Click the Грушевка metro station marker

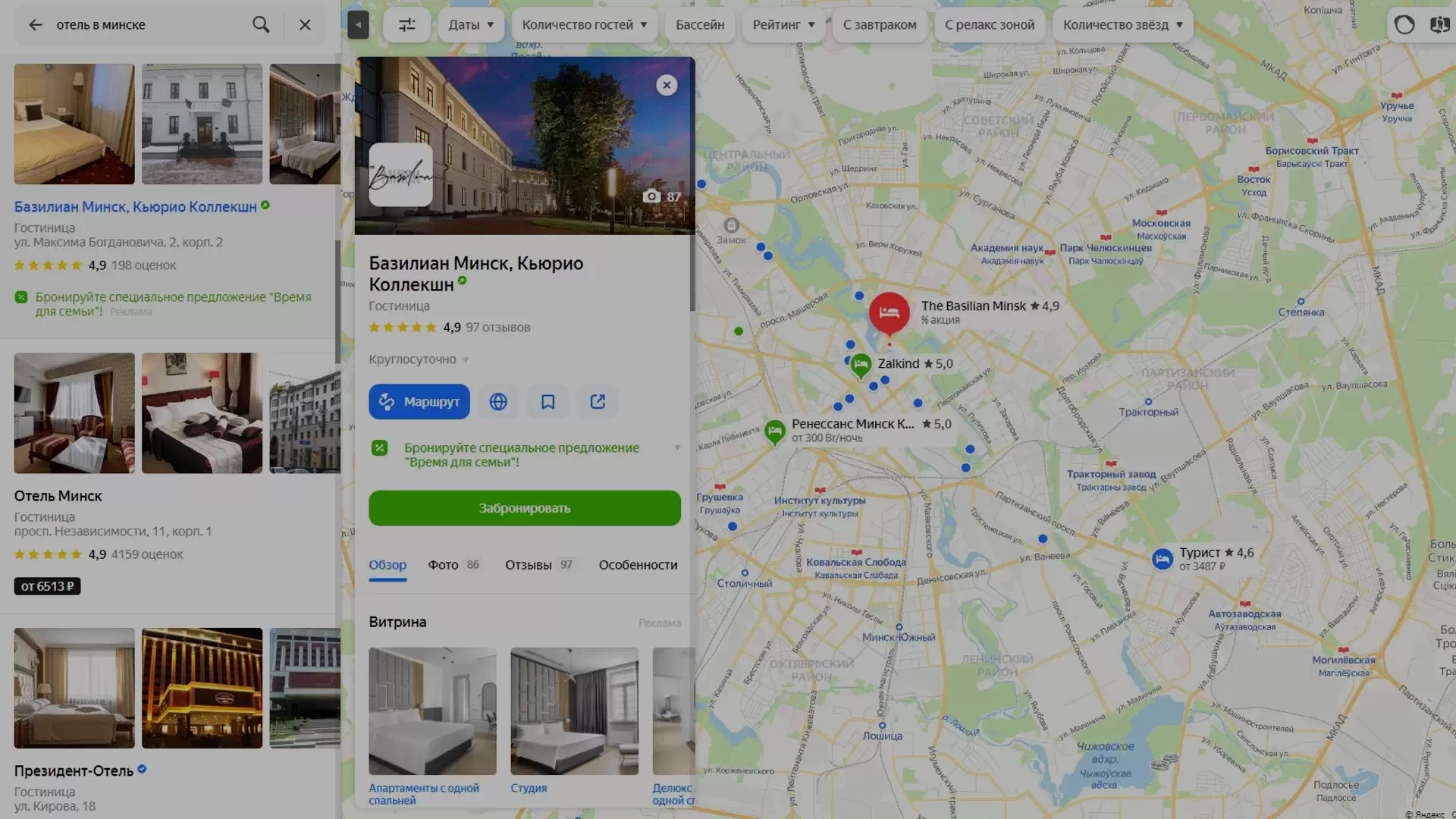(720, 487)
